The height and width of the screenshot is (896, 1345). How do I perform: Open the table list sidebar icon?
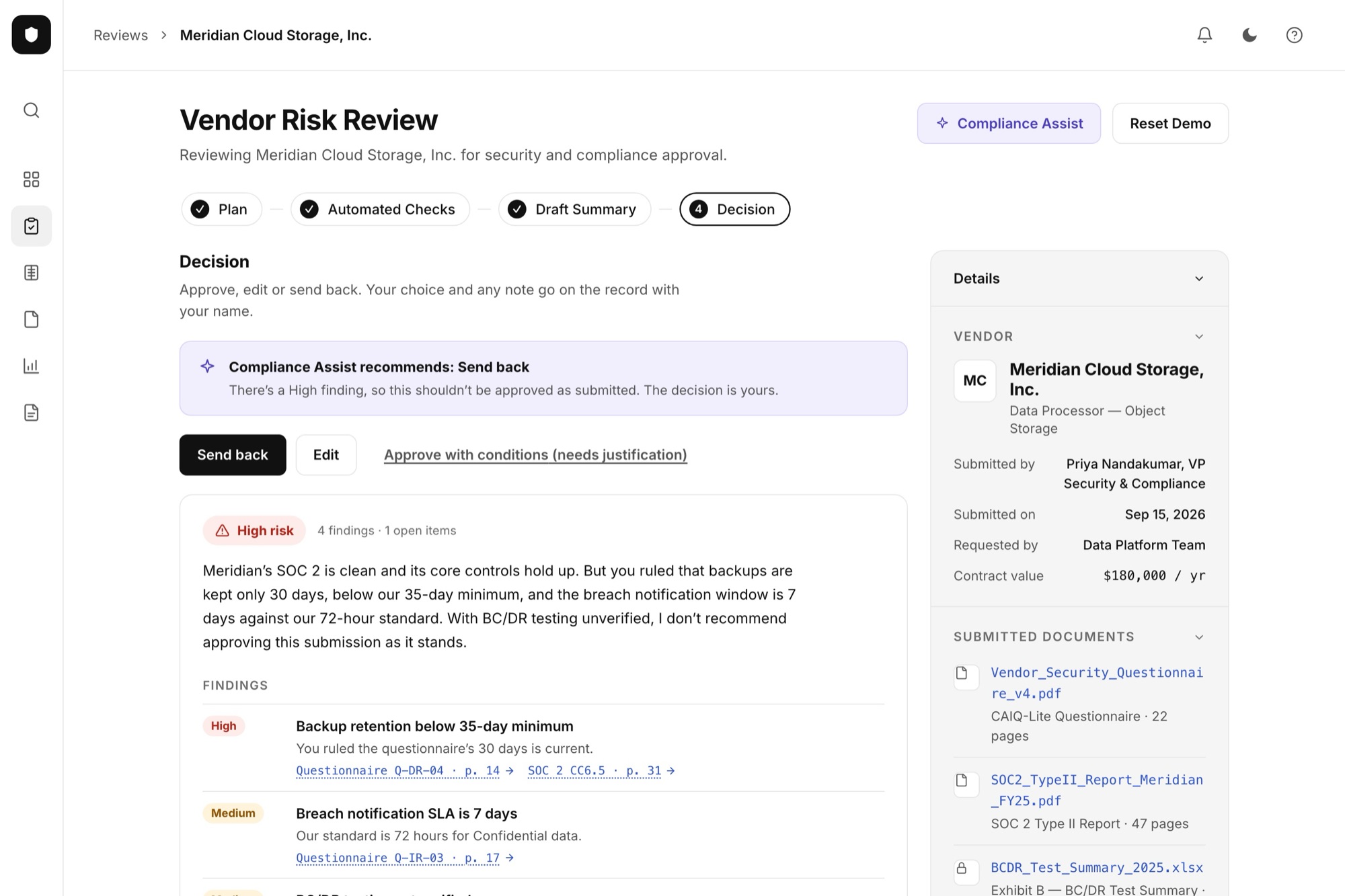32,272
